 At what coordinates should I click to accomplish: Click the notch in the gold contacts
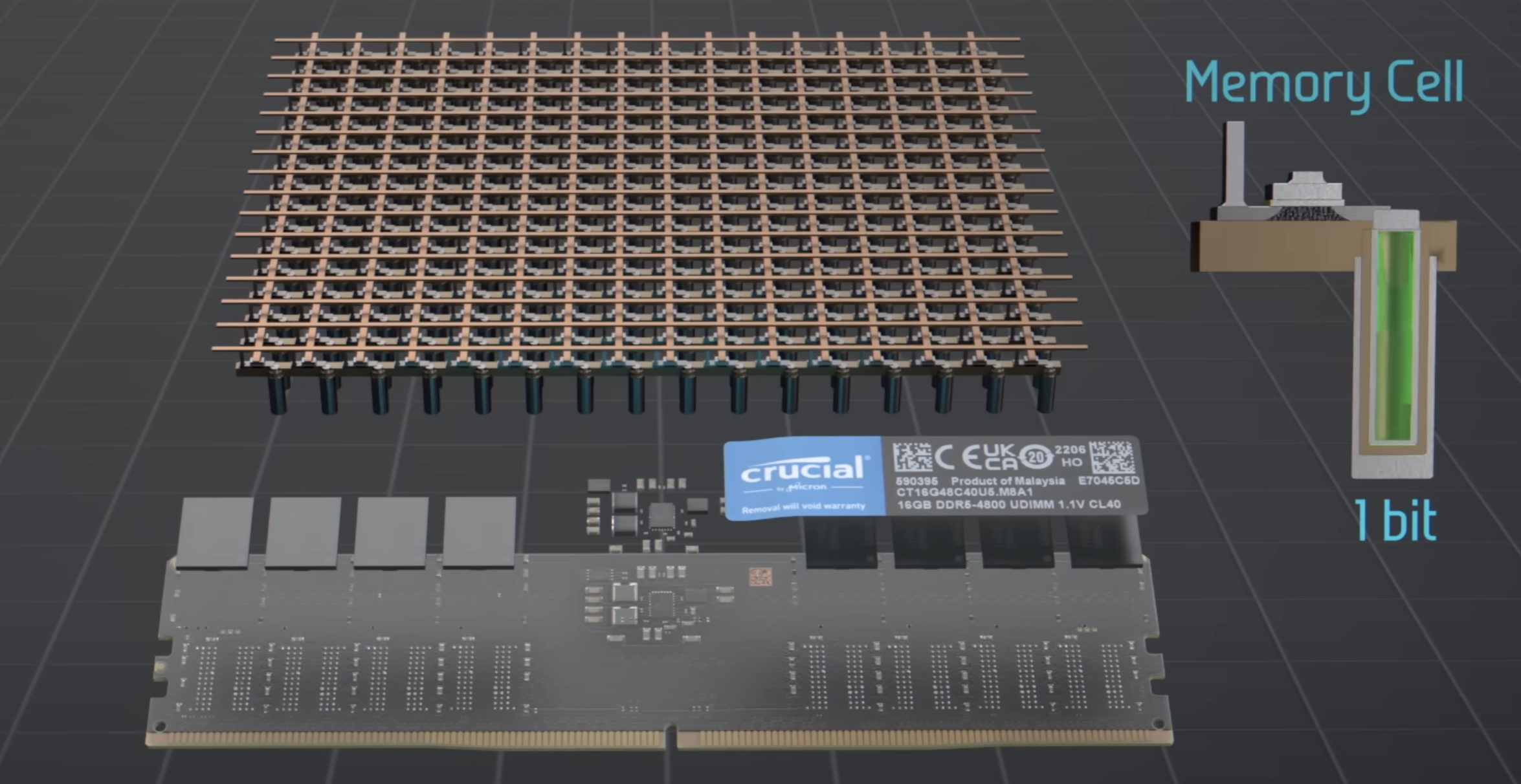click(x=671, y=738)
